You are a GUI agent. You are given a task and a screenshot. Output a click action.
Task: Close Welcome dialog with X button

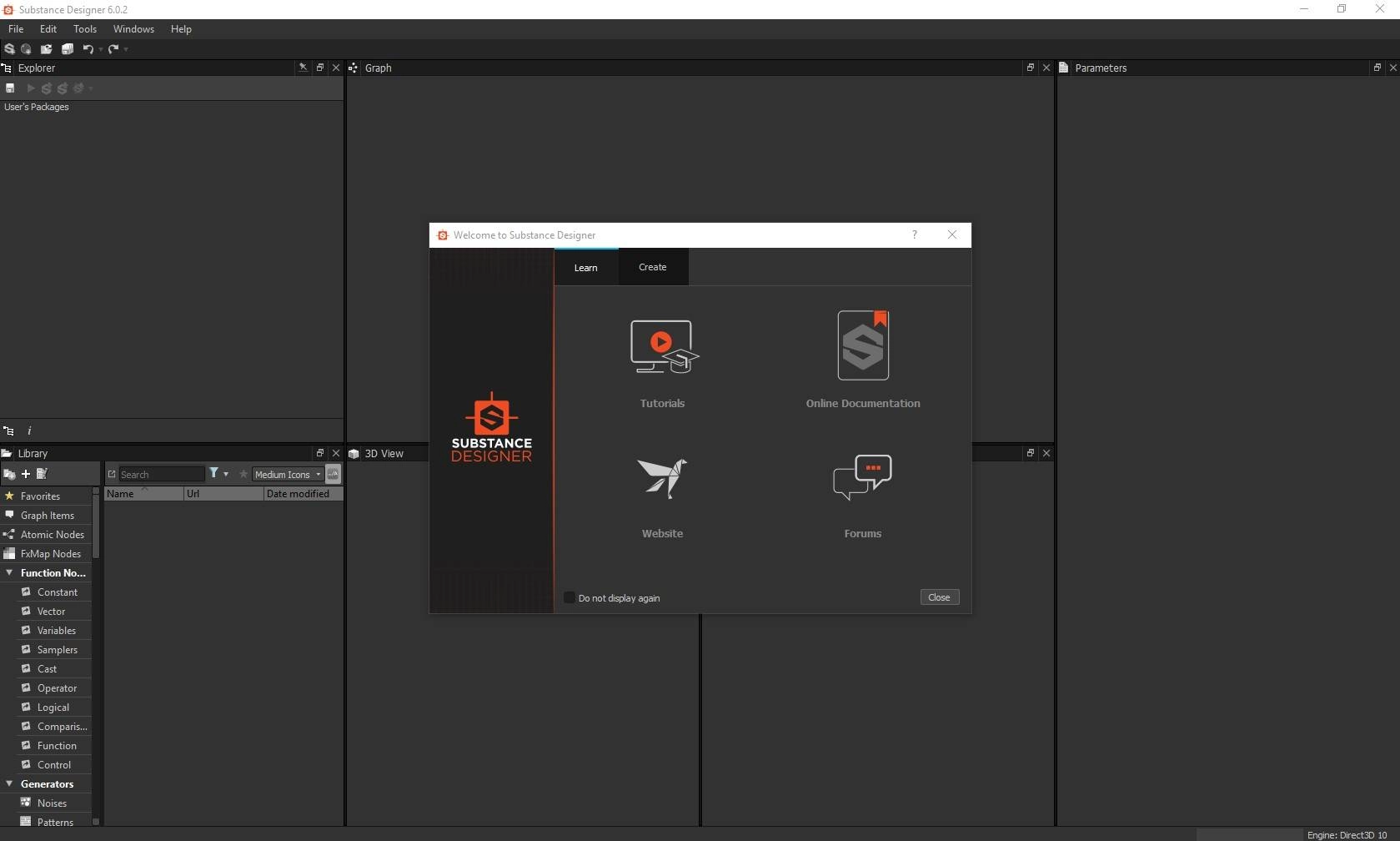coord(952,235)
